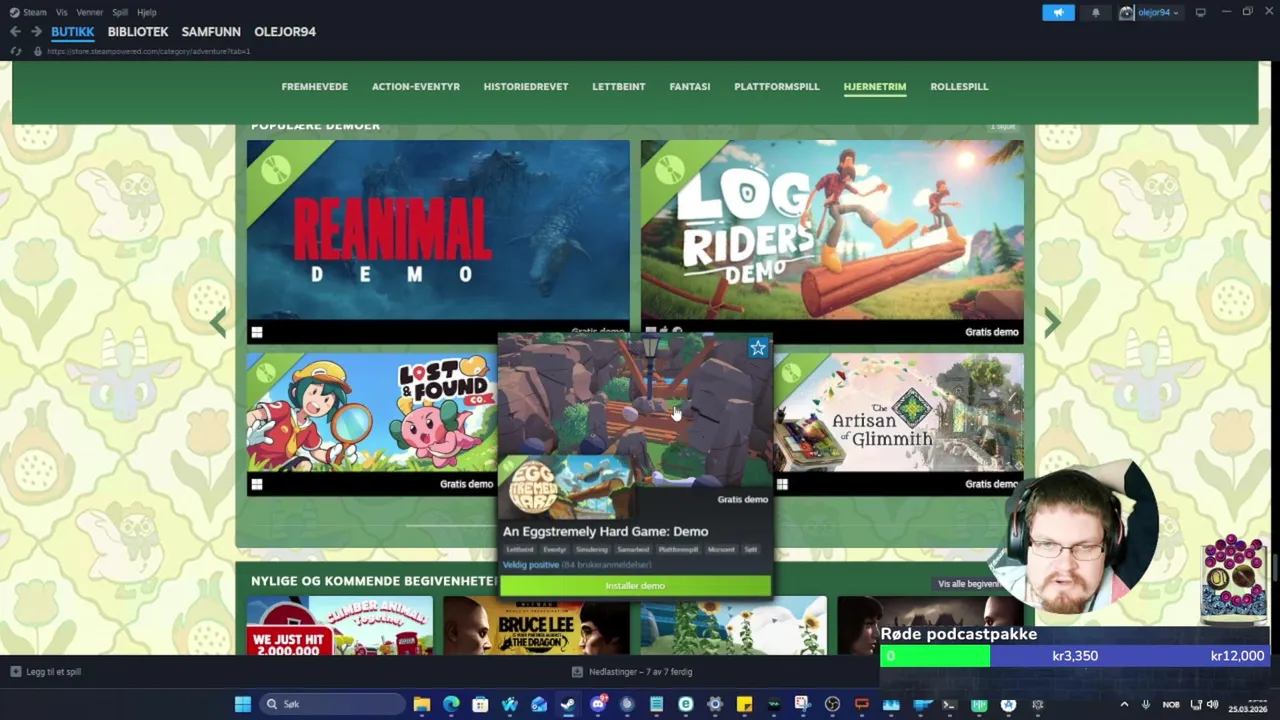Select the HISTORIEDREVET category

[526, 87]
